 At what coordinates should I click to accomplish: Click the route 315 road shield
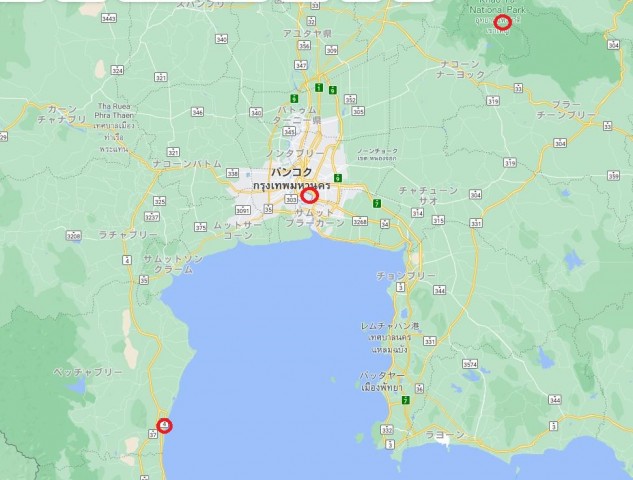(438, 220)
